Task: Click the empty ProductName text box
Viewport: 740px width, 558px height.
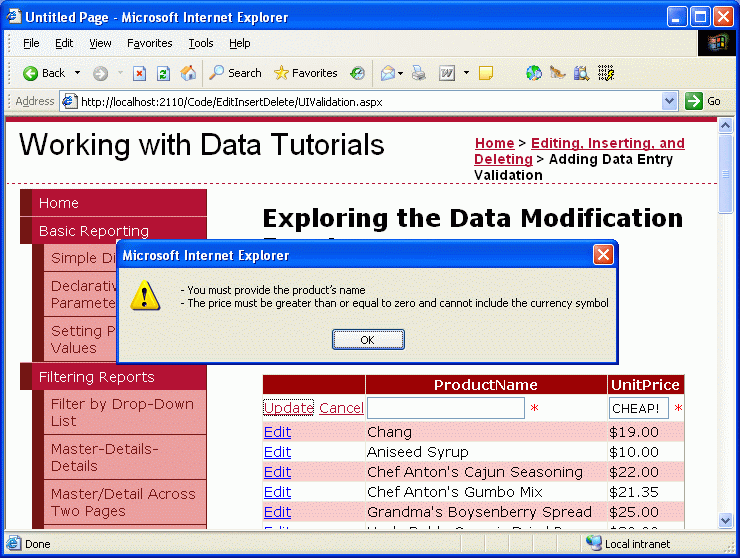Action: [445, 408]
